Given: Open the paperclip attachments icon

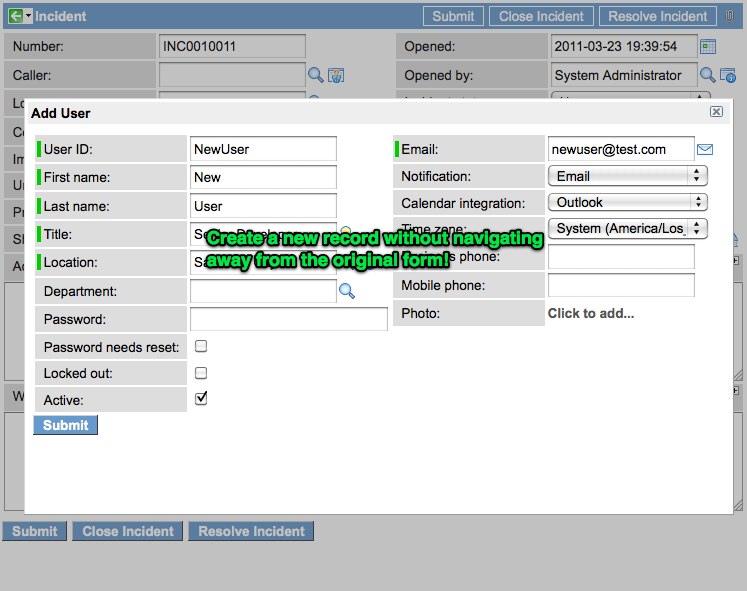Looking at the screenshot, I should pos(729,16).
